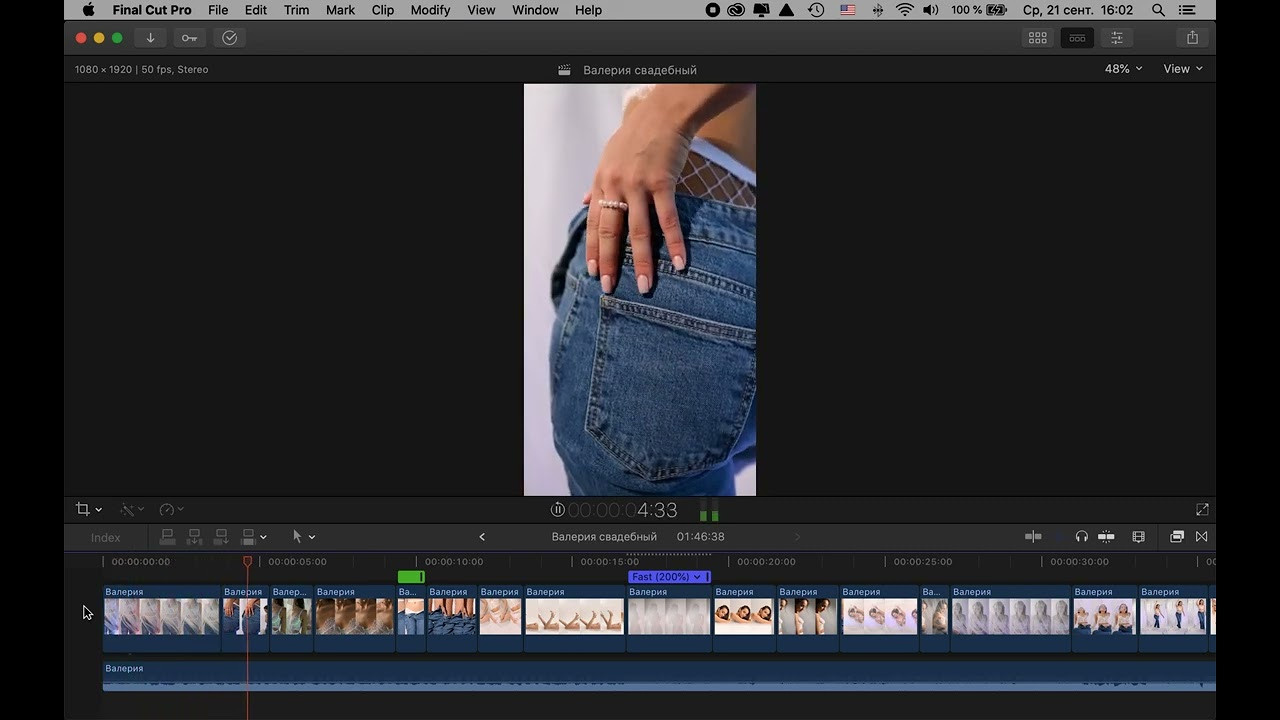1280x720 pixels.
Task: Open the Modify menu
Action: (x=430, y=10)
